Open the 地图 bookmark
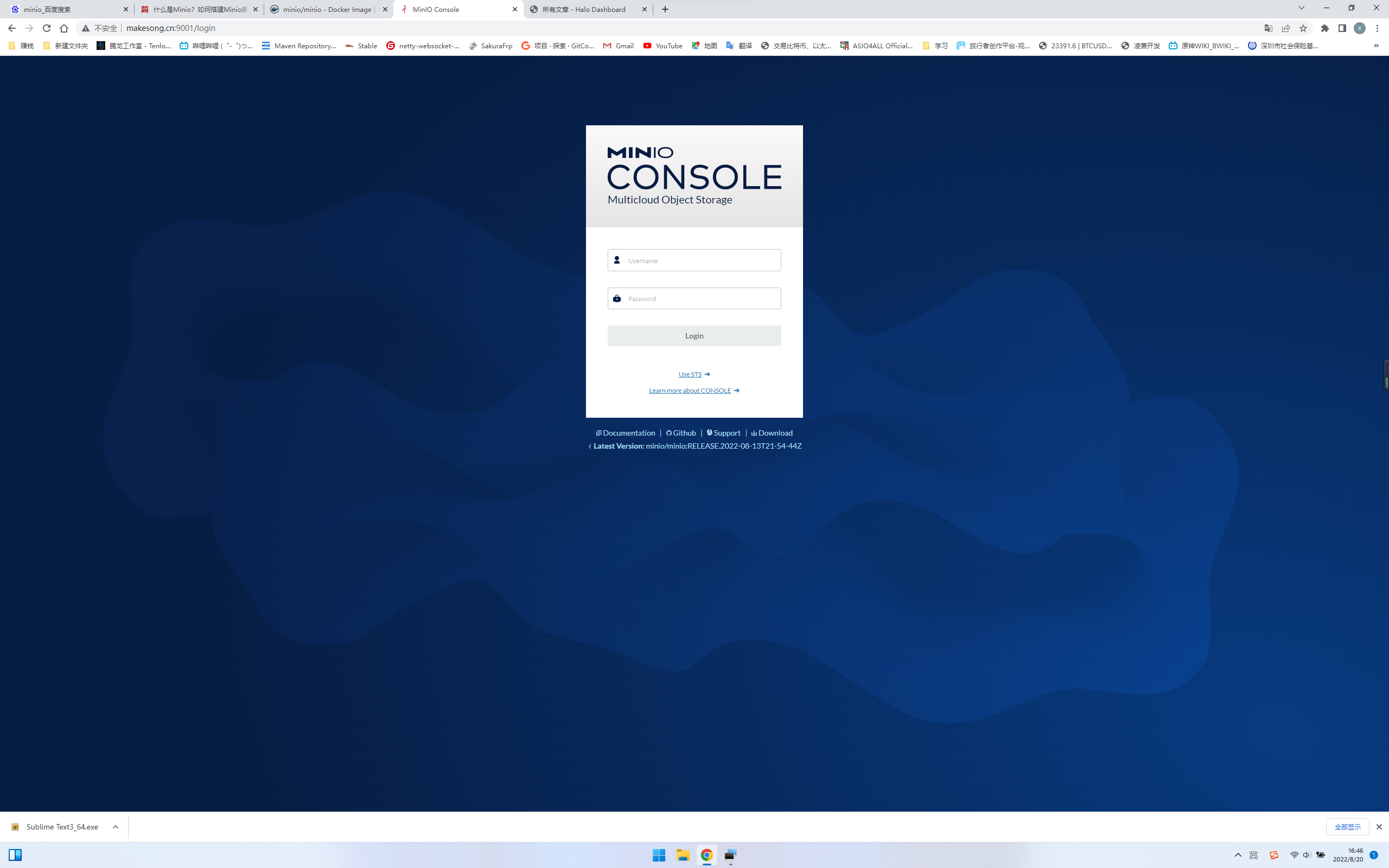 point(704,46)
